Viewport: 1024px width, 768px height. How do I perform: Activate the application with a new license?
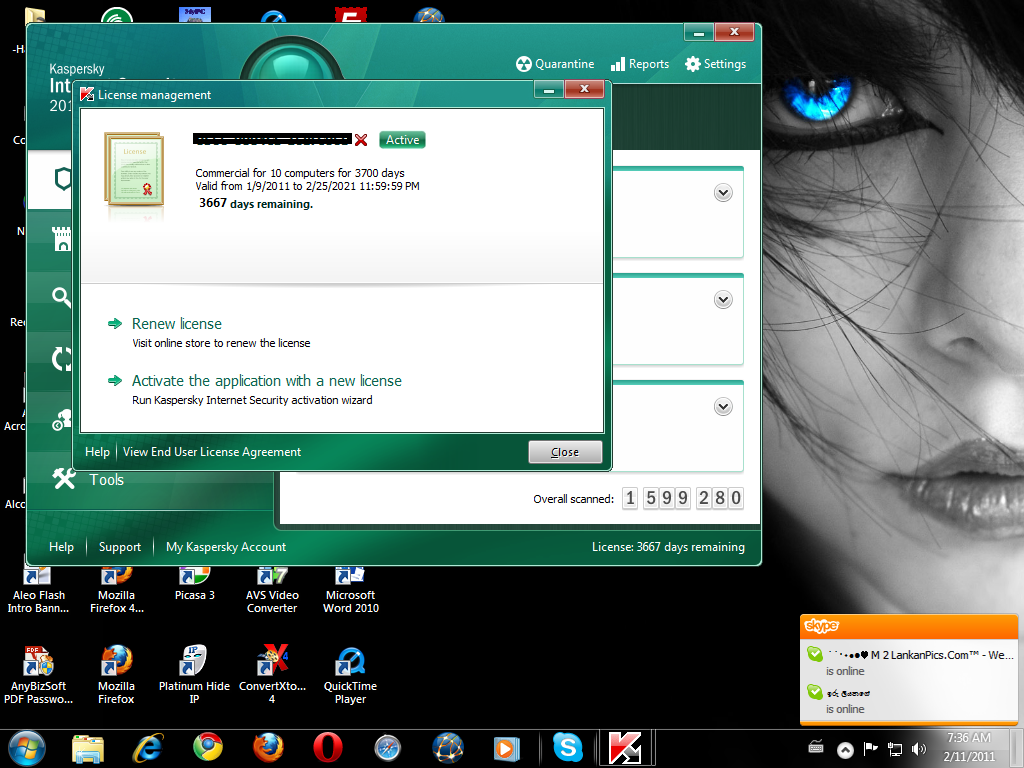(x=266, y=381)
